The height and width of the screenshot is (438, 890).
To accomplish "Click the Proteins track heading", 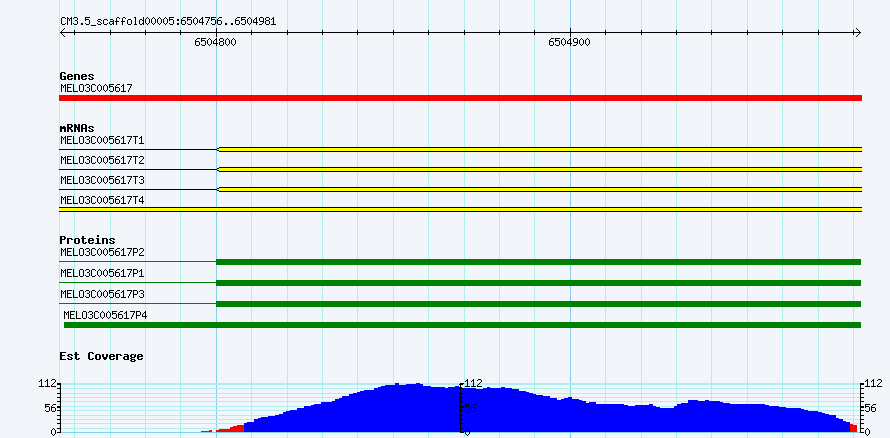I will coord(87,240).
